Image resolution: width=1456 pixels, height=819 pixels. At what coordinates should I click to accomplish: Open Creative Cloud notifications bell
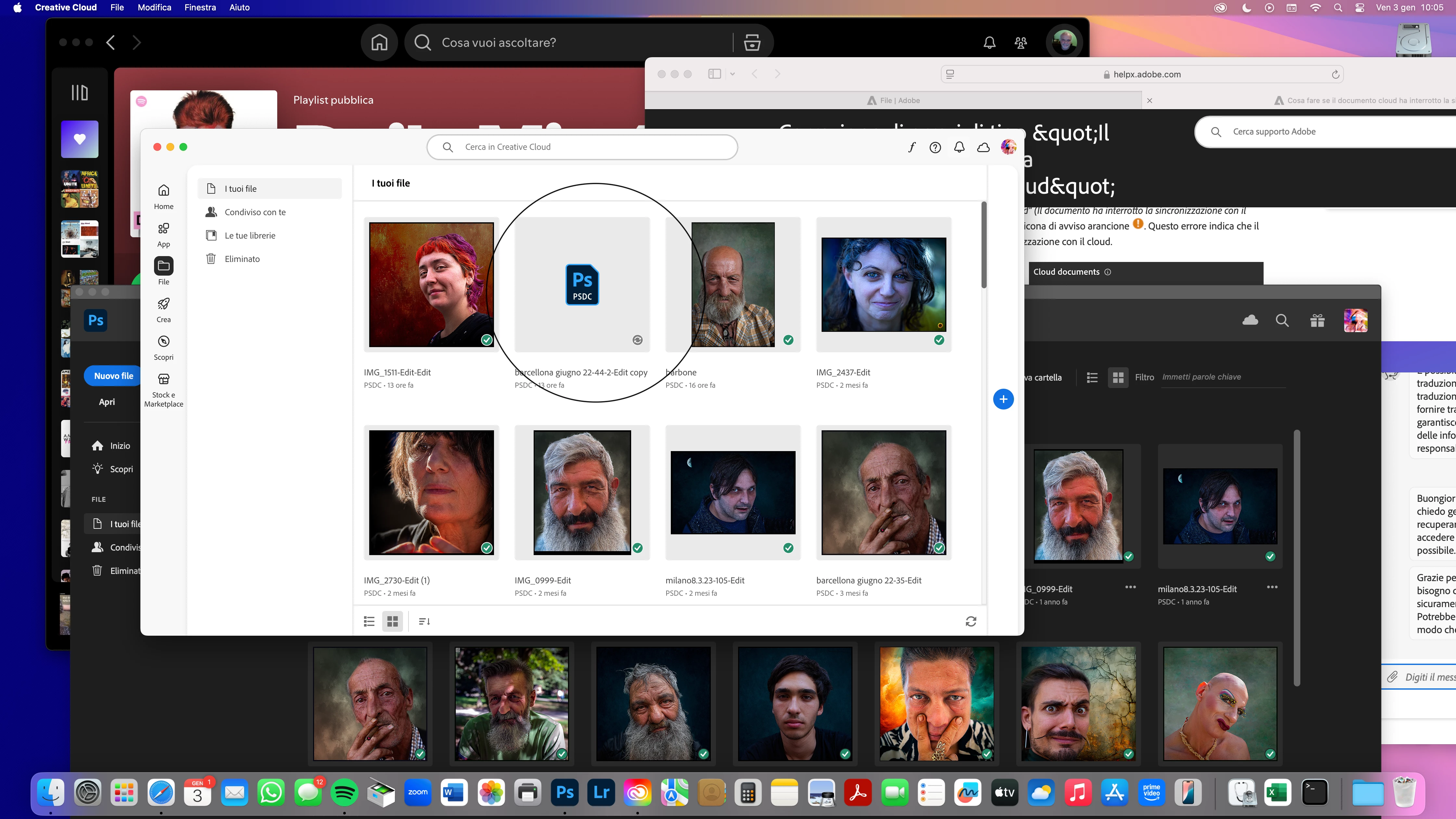coord(959,148)
